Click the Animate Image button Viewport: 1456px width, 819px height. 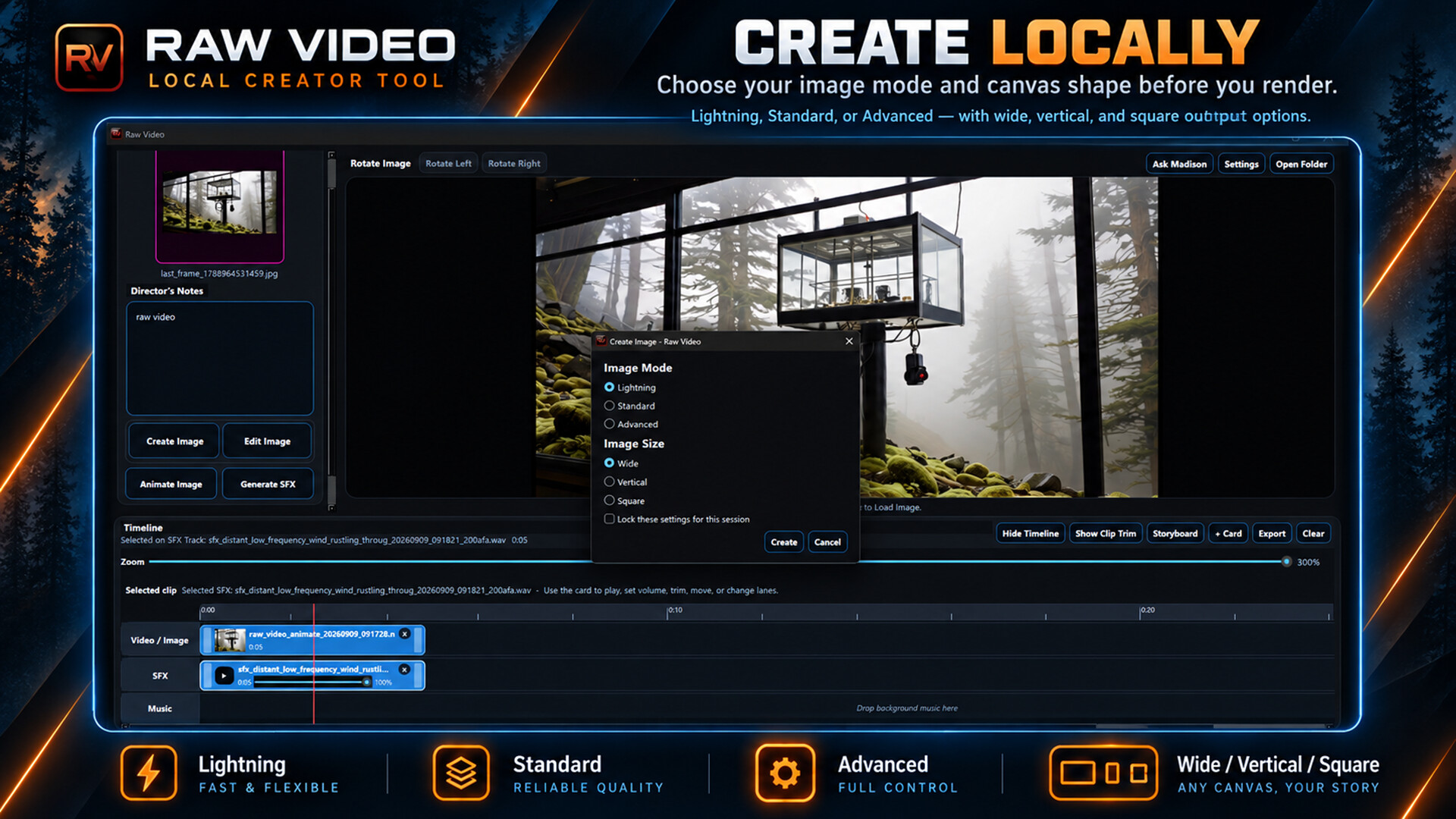coord(171,484)
